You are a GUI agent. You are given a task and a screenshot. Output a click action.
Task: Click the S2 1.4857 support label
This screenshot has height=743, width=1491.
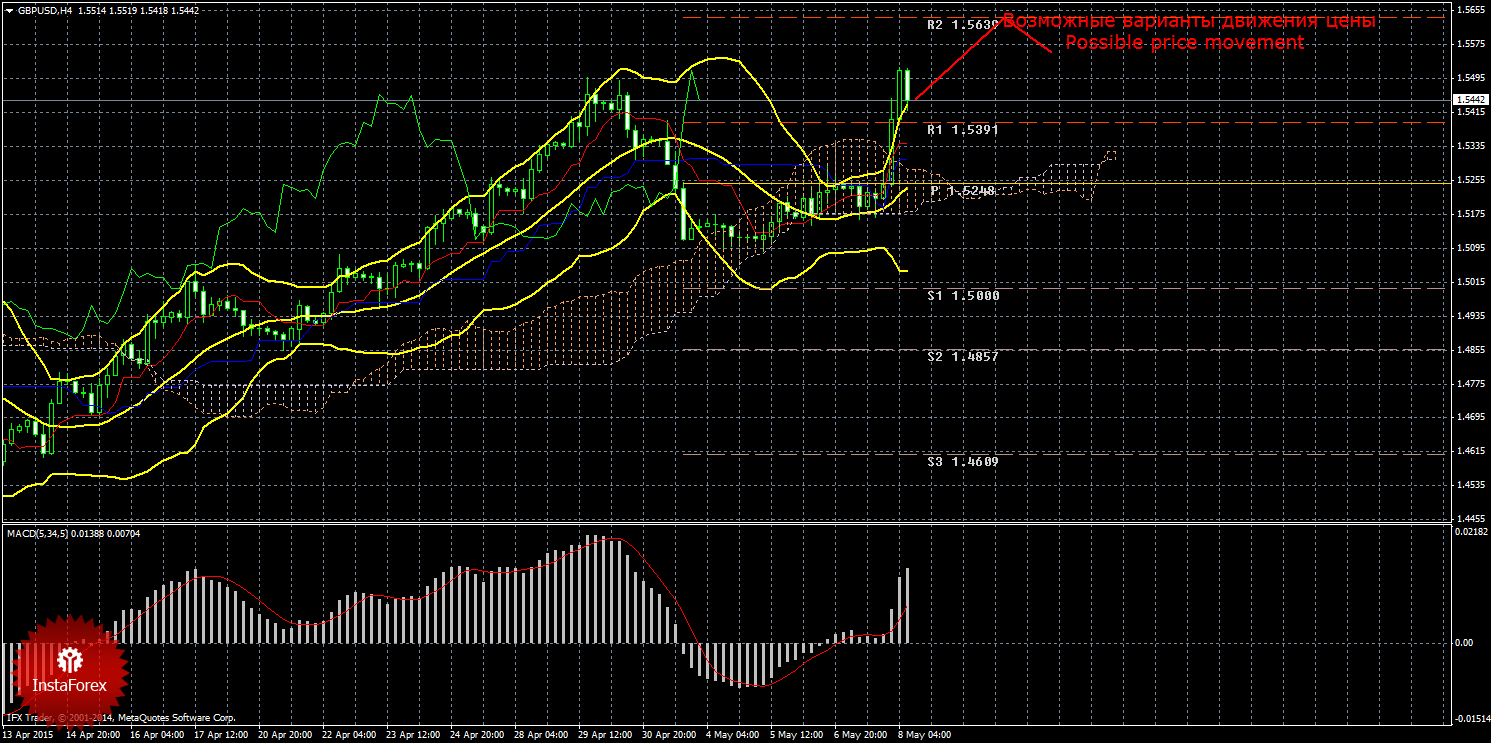[962, 356]
